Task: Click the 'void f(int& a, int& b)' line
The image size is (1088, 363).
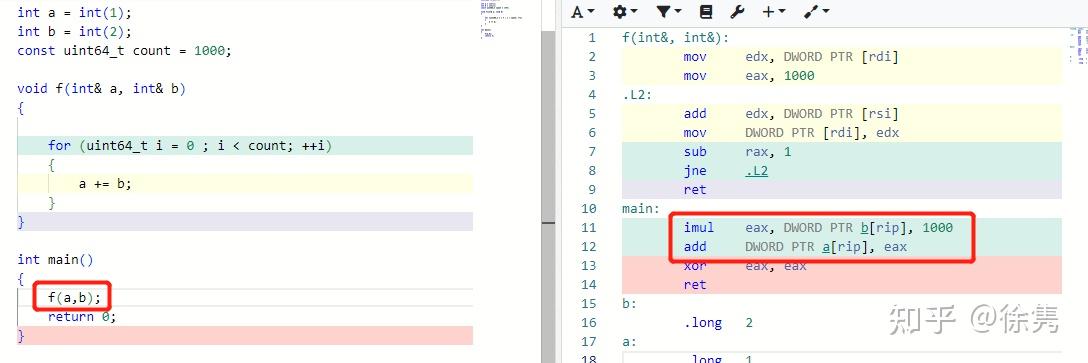Action: tap(101, 88)
